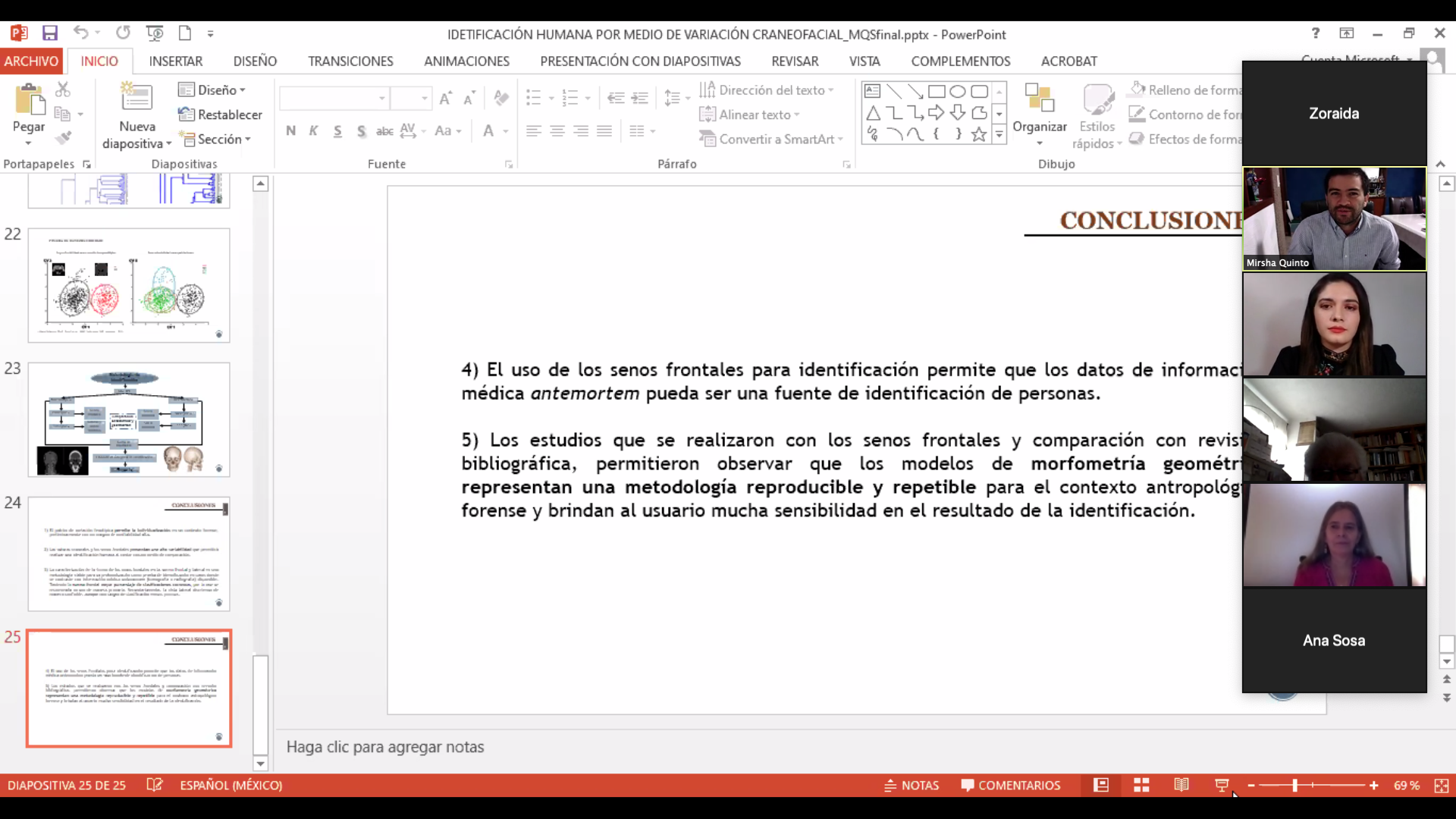
Task: Switch to the ANIMACIONES tab
Action: (x=466, y=61)
